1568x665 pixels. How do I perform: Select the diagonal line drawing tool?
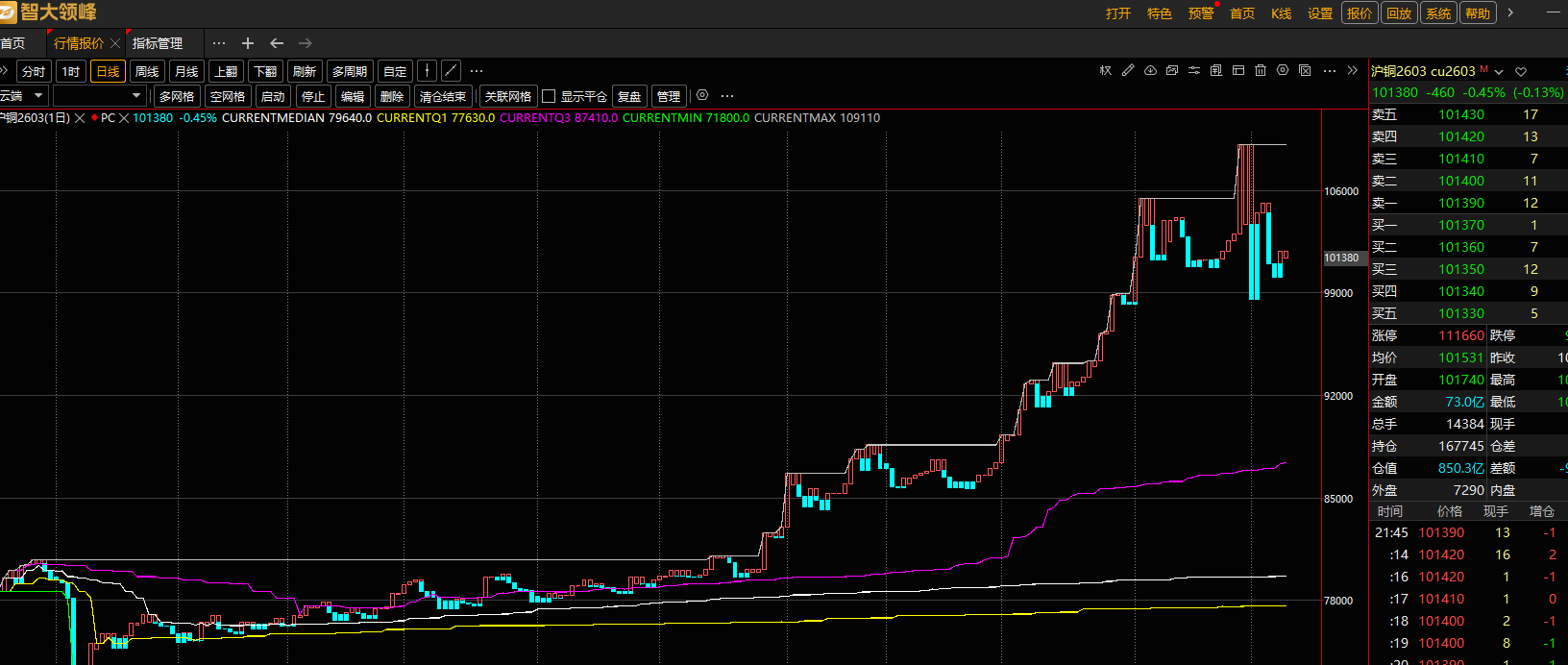click(x=451, y=71)
